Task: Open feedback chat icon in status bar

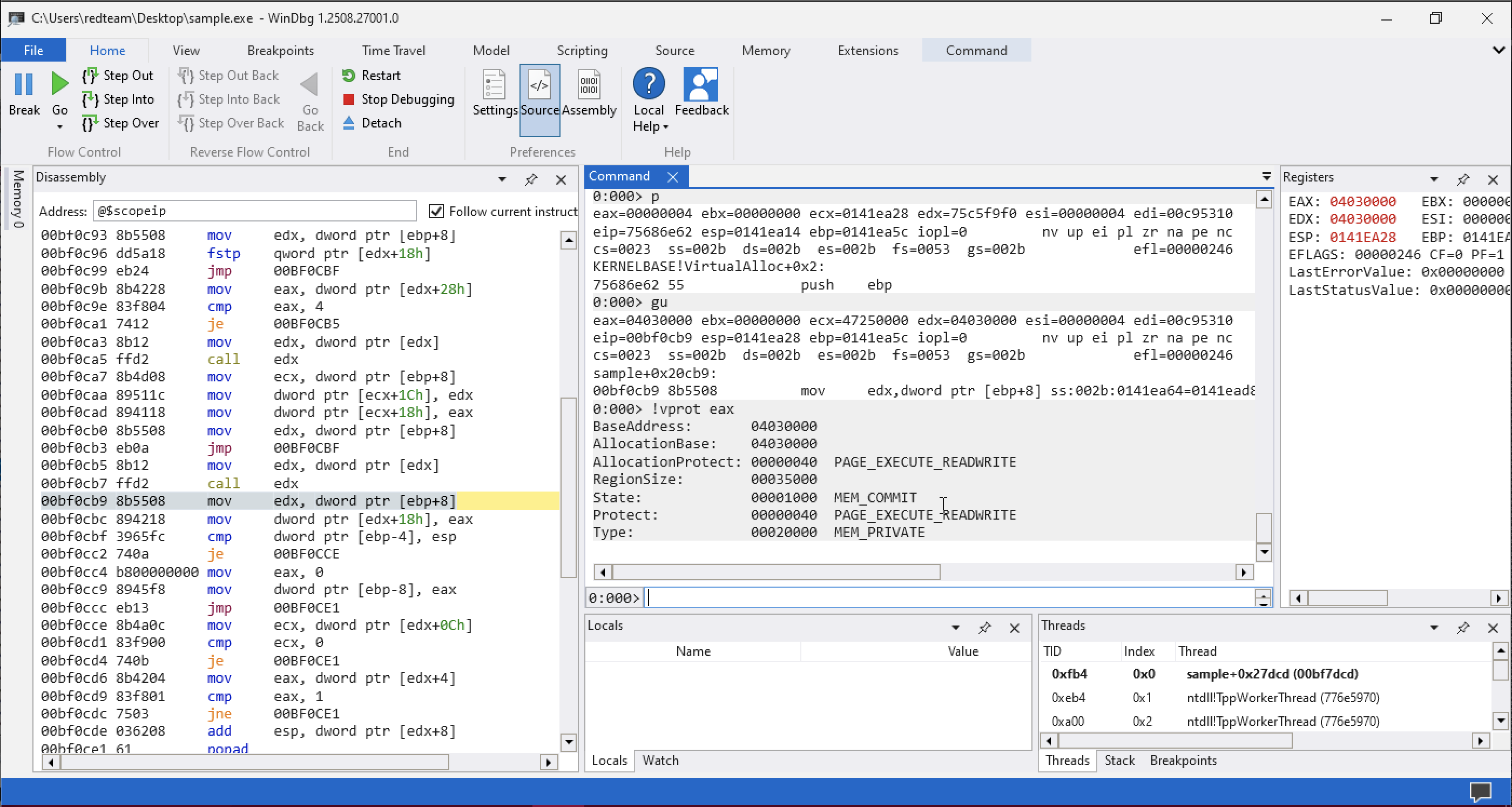Action: point(1480,792)
